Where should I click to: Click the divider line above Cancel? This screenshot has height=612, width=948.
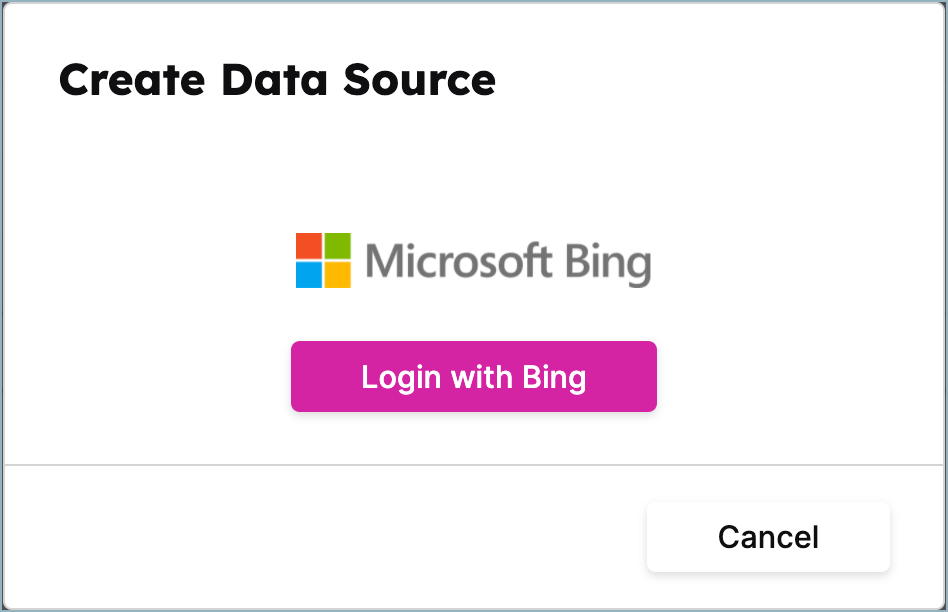474,463
